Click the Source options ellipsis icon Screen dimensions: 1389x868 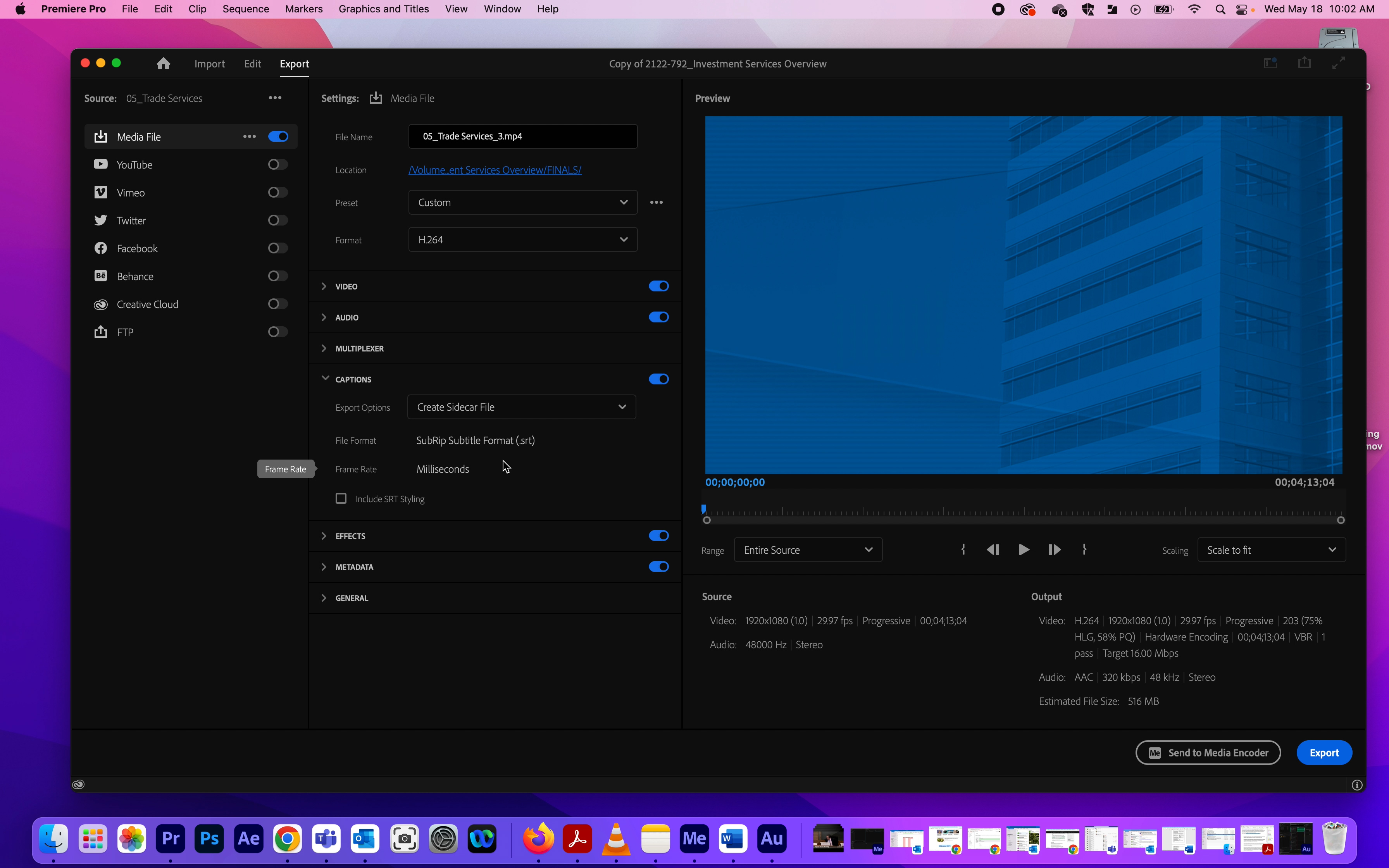click(x=275, y=97)
